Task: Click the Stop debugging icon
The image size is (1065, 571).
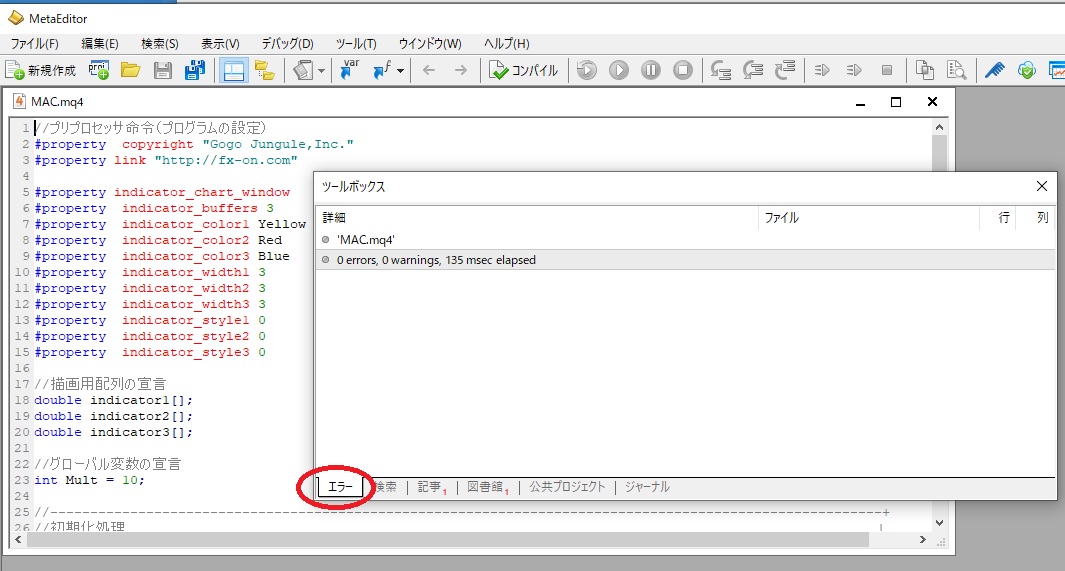Action: (683, 70)
